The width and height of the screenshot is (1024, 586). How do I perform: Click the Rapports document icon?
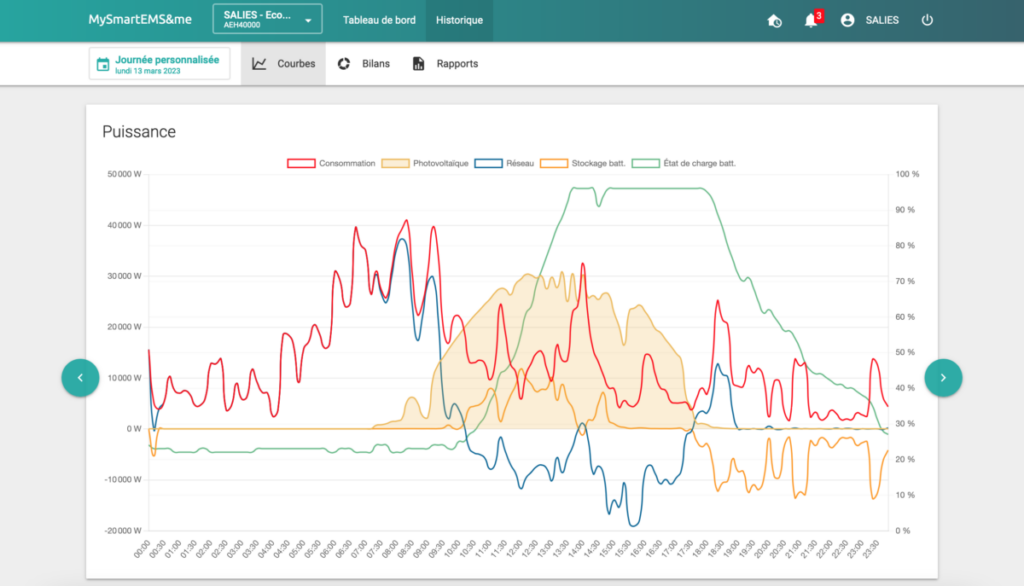(x=419, y=63)
